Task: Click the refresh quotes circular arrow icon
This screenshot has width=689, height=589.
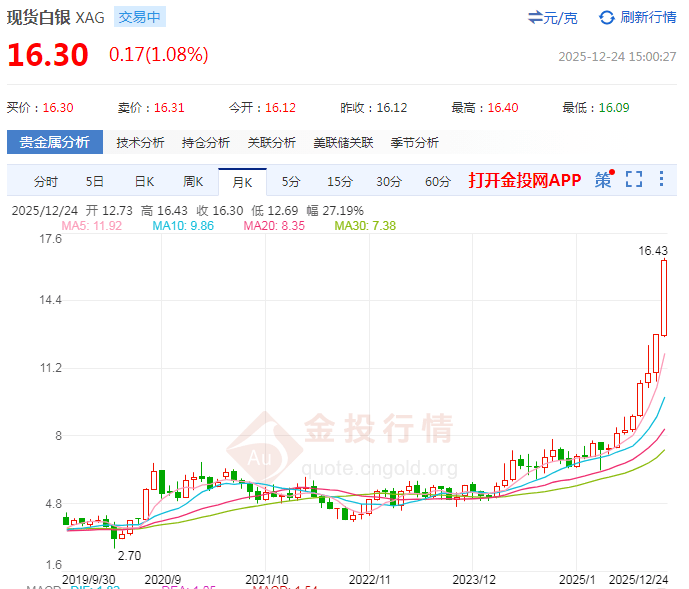Action: point(606,17)
